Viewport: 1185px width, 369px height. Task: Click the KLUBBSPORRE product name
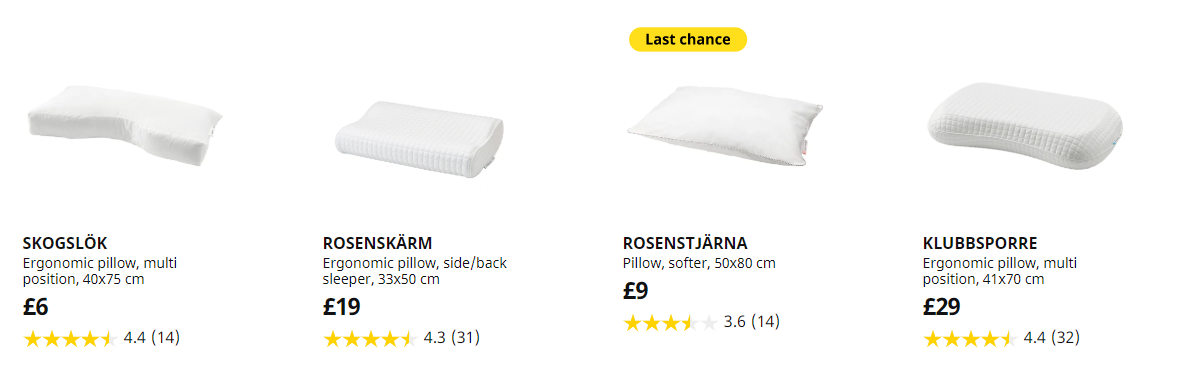tap(980, 243)
